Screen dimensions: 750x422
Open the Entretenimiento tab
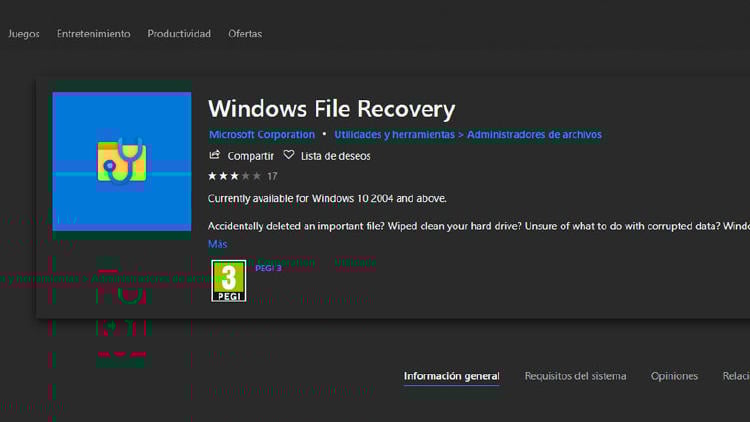click(93, 34)
